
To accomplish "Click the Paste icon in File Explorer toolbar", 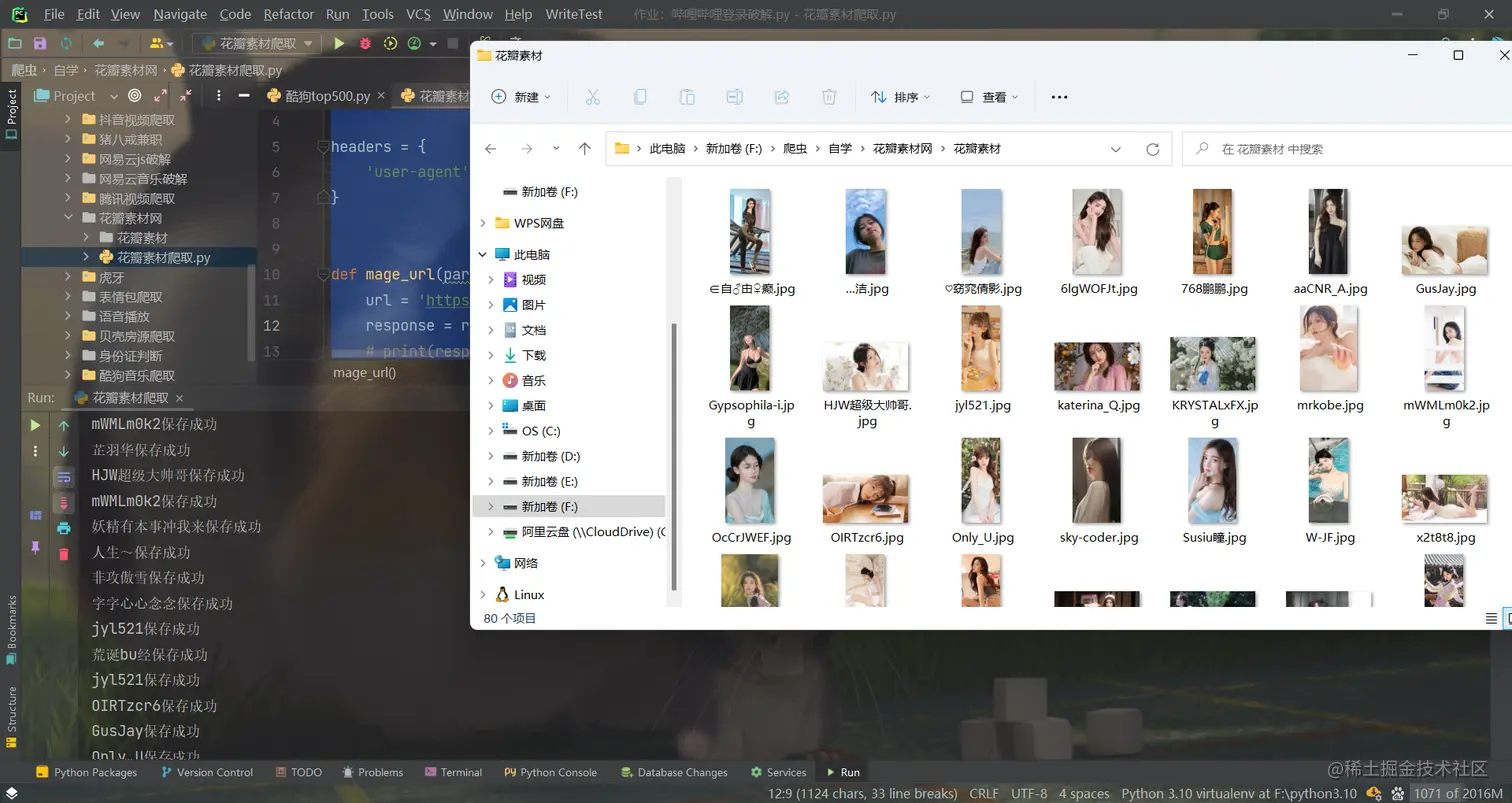I will coord(687,97).
